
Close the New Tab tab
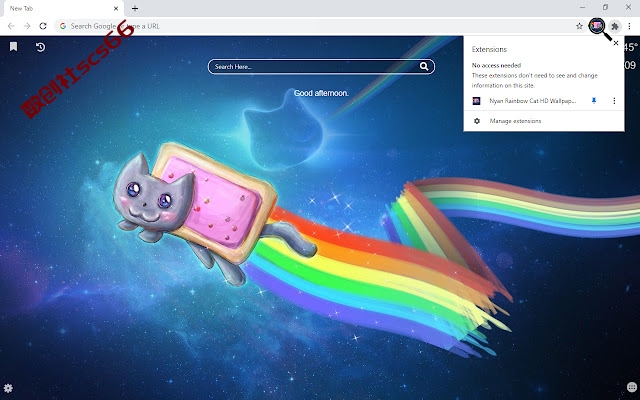[116, 8]
